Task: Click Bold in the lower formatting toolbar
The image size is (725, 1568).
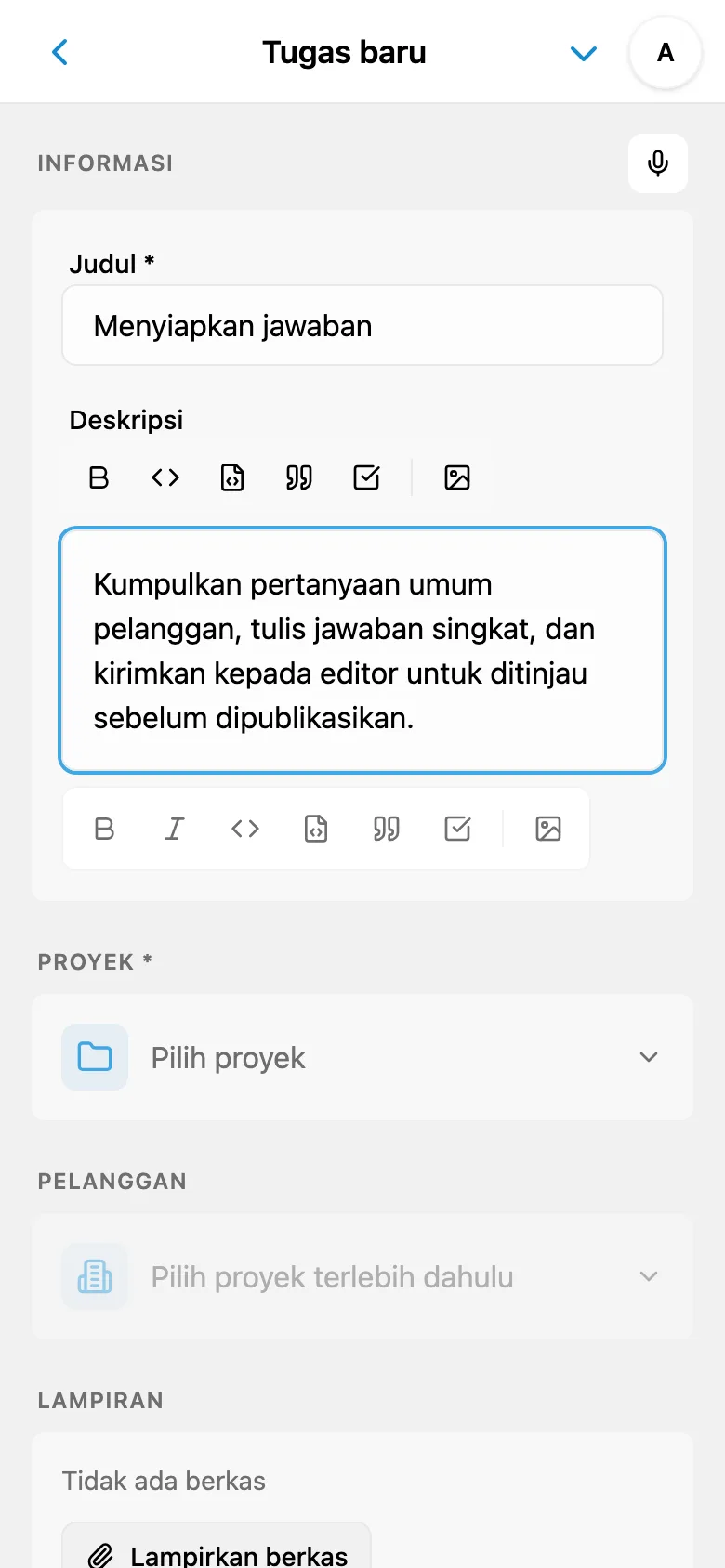Action: tap(105, 829)
